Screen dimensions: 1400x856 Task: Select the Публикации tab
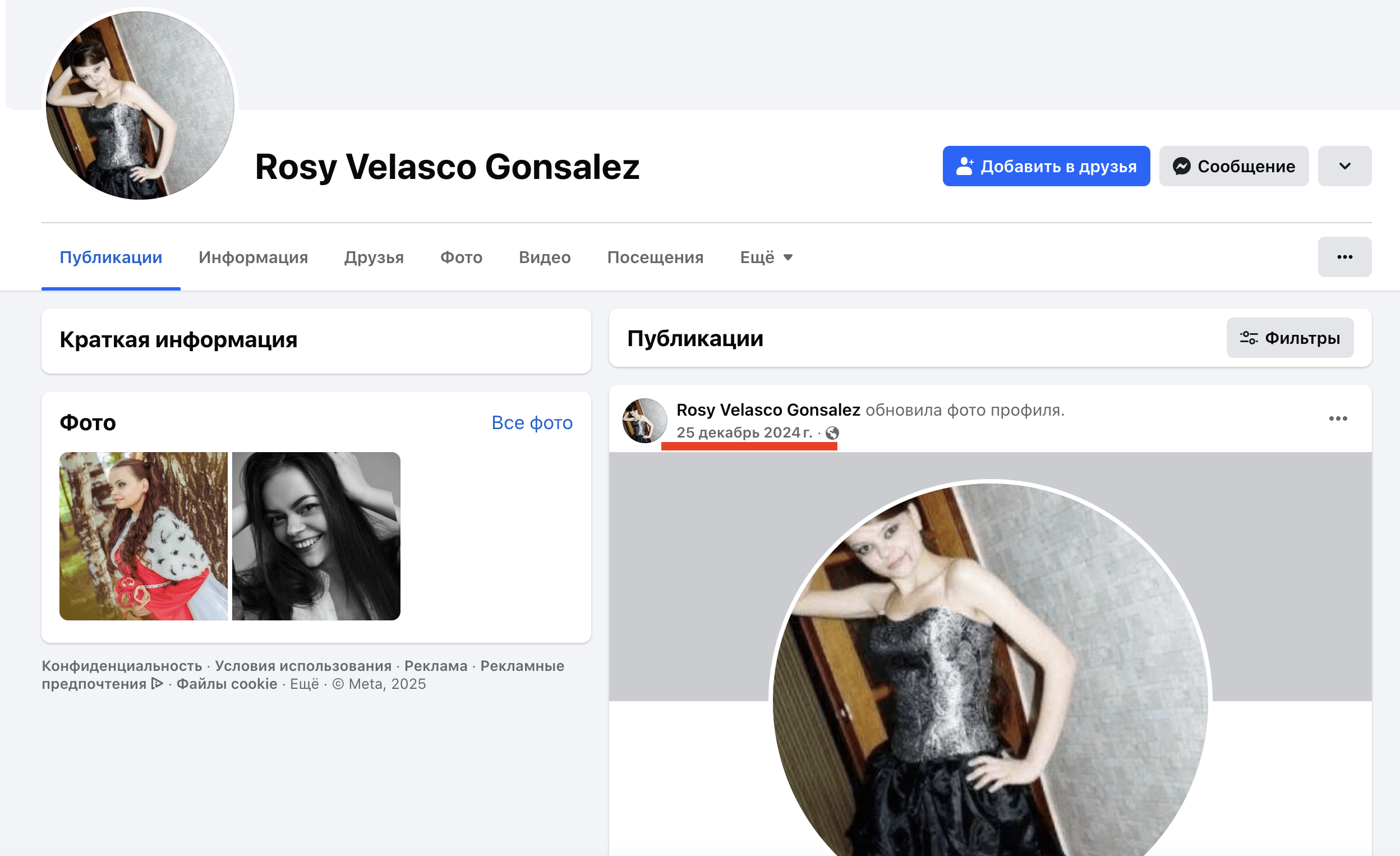point(111,257)
